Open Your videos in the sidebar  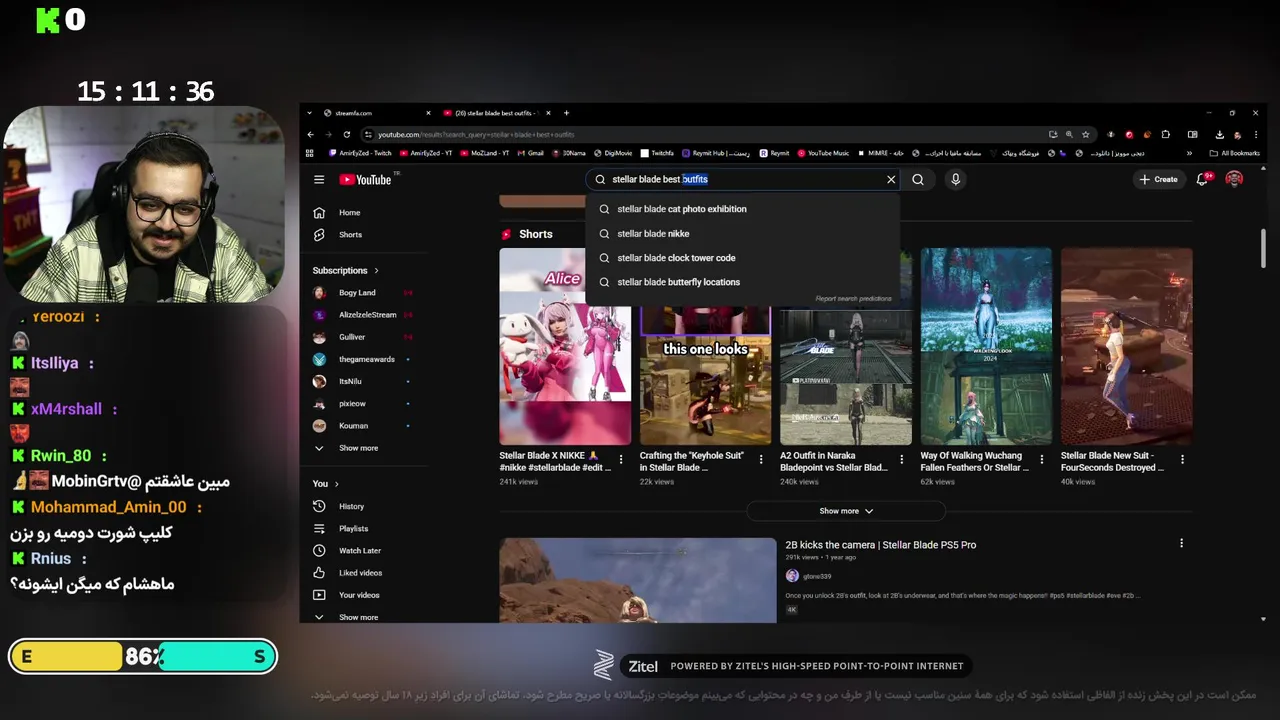360,595
